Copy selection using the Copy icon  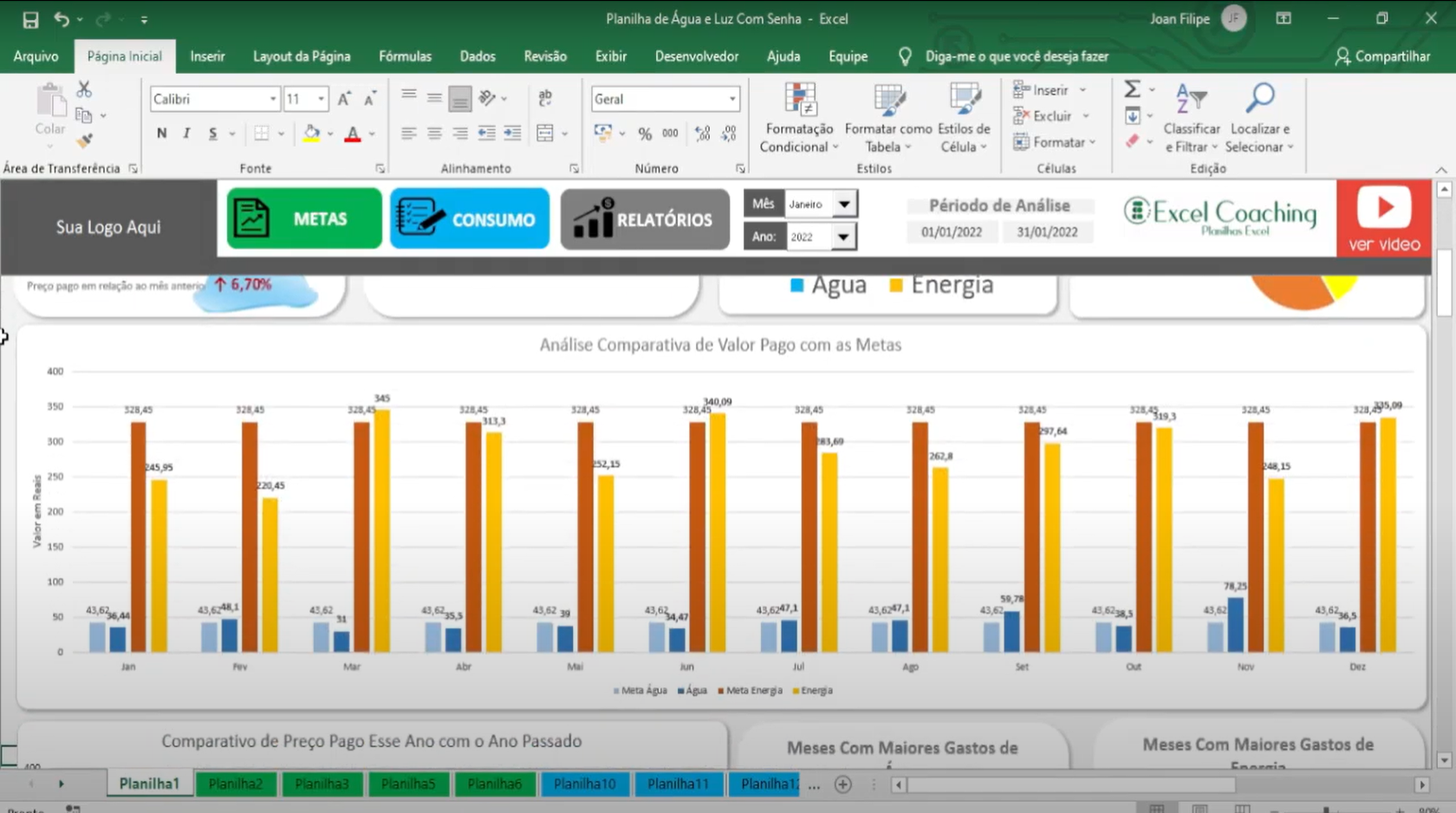point(84,115)
